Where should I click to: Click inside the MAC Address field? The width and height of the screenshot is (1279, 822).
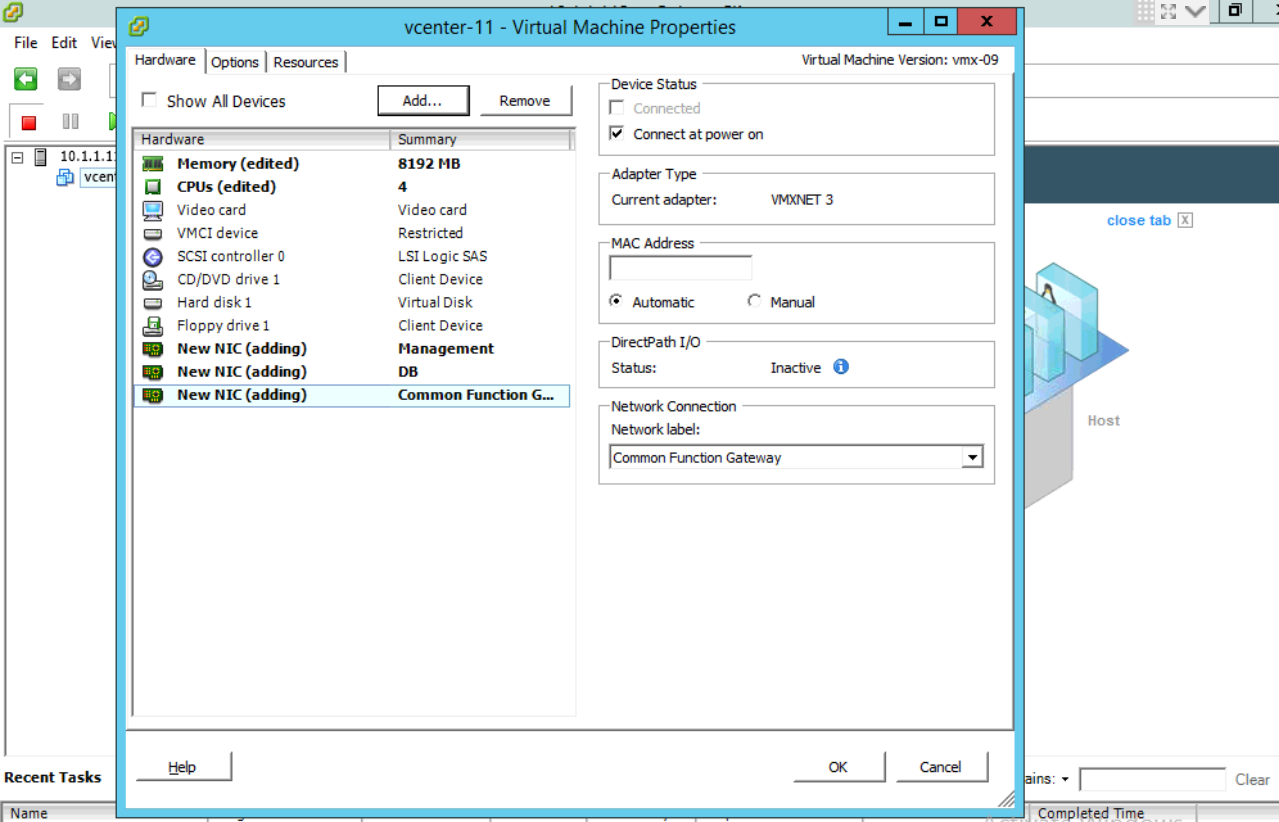tap(680, 268)
